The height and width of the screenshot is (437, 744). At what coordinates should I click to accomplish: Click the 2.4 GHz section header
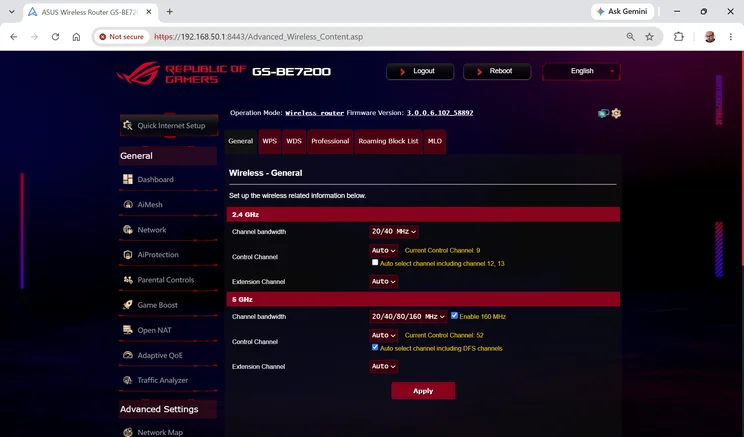point(423,214)
